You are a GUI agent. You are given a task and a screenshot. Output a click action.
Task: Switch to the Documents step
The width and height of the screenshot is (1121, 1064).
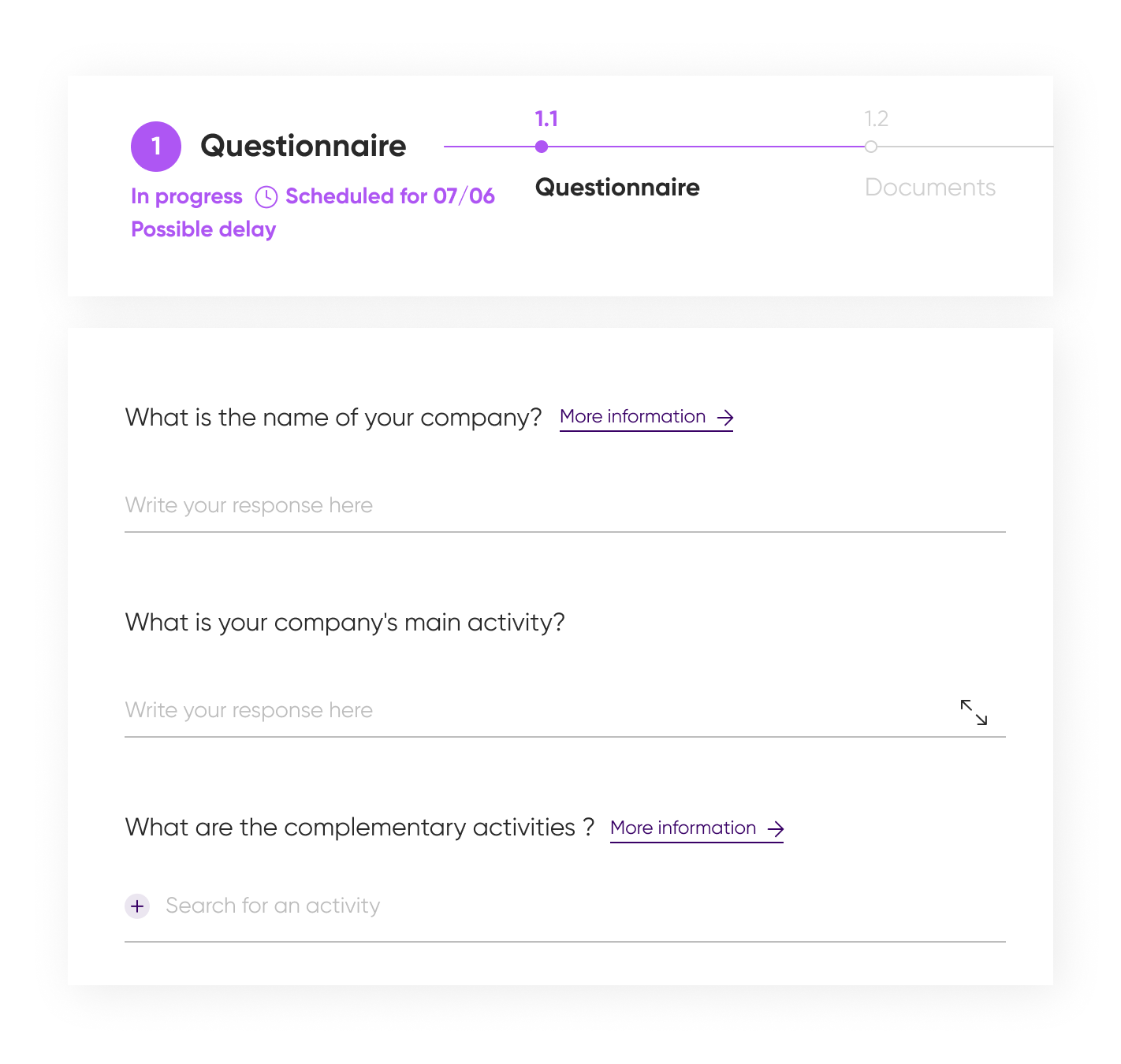pyautogui.click(x=930, y=188)
